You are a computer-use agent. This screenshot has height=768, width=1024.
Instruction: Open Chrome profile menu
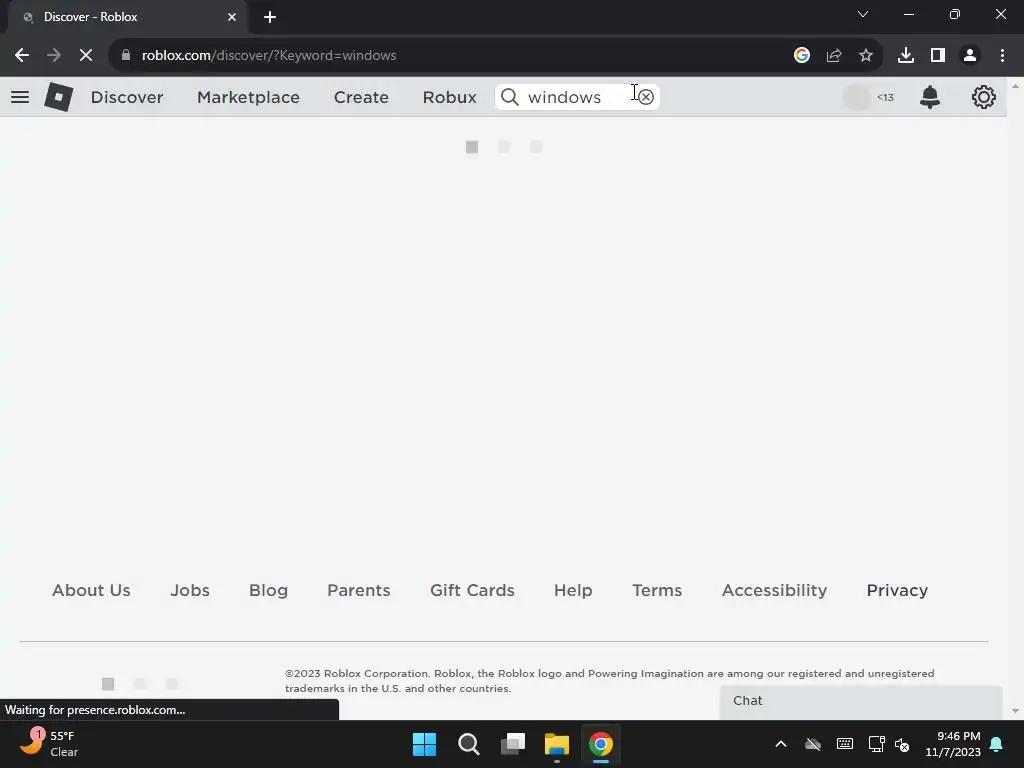[x=970, y=56]
